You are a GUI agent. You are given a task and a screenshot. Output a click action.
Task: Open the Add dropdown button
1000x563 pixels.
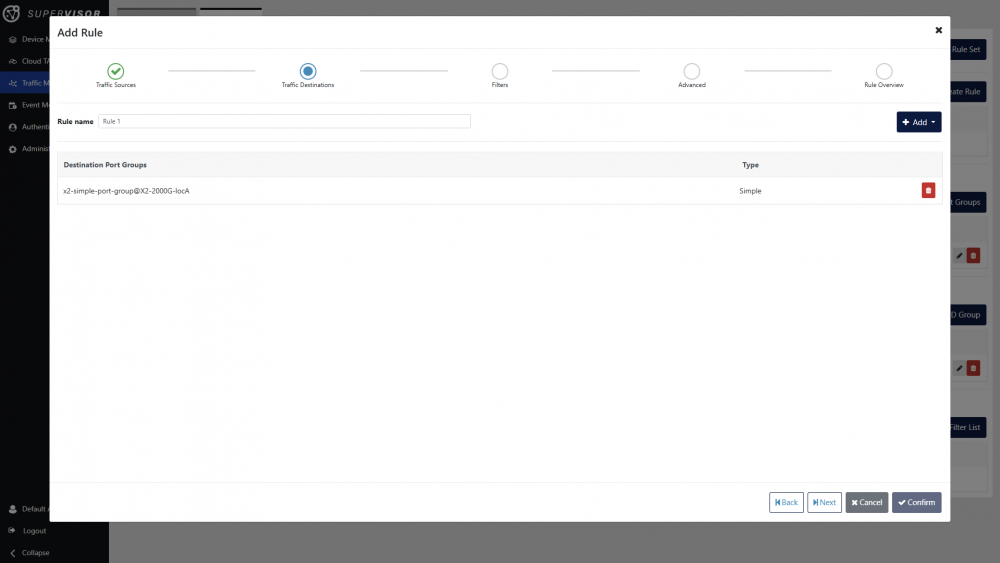coord(918,122)
